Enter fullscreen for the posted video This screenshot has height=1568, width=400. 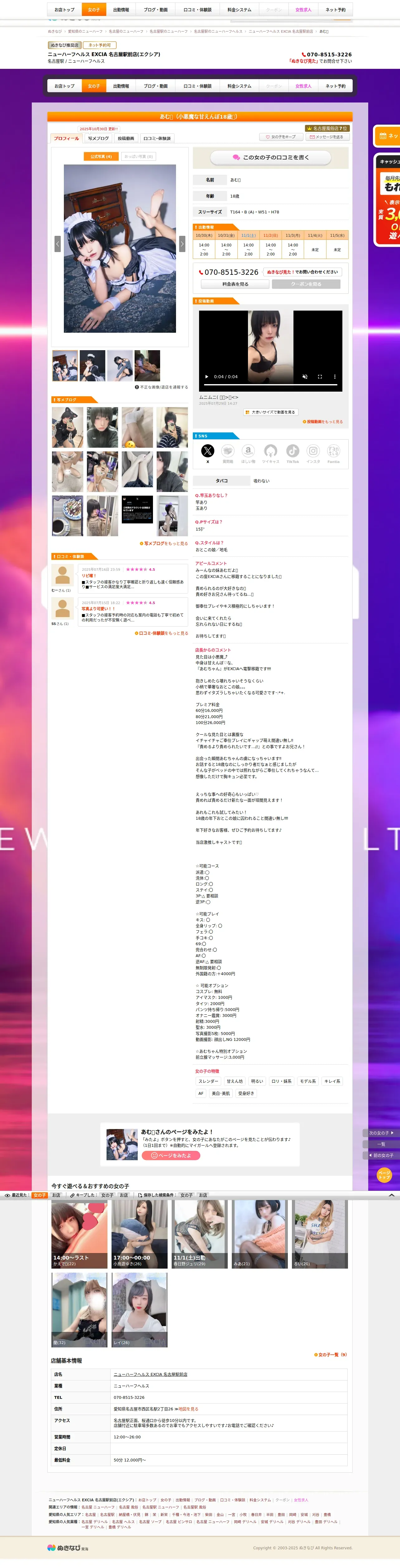tap(320, 376)
